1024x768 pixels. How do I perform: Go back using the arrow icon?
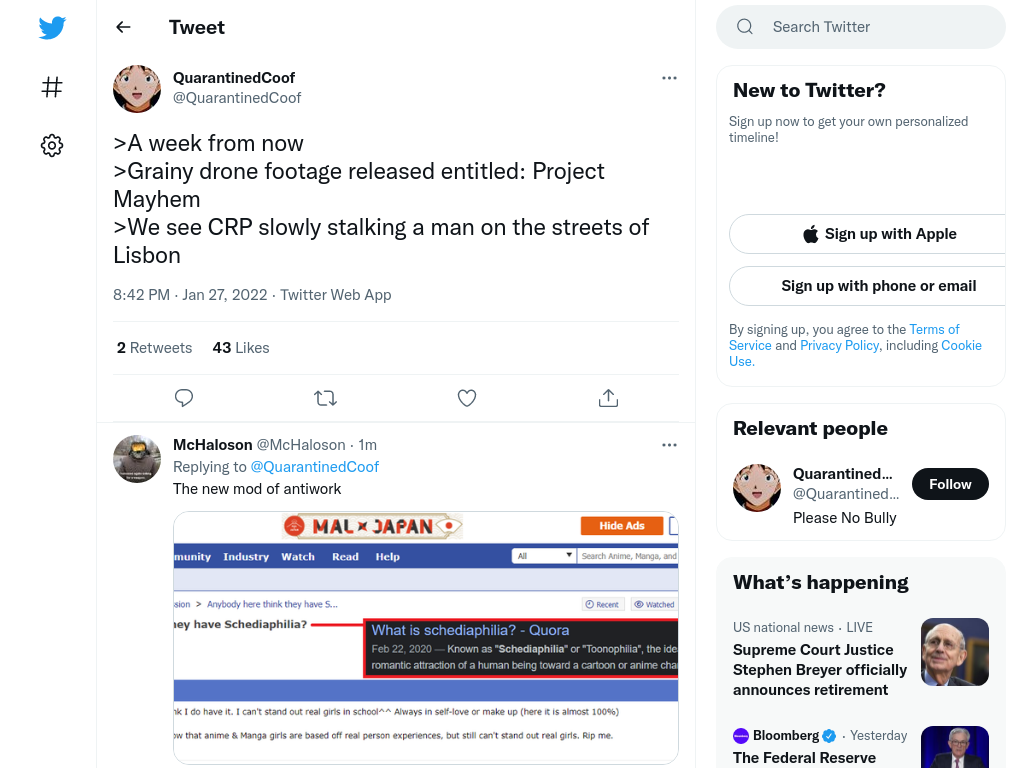(123, 27)
